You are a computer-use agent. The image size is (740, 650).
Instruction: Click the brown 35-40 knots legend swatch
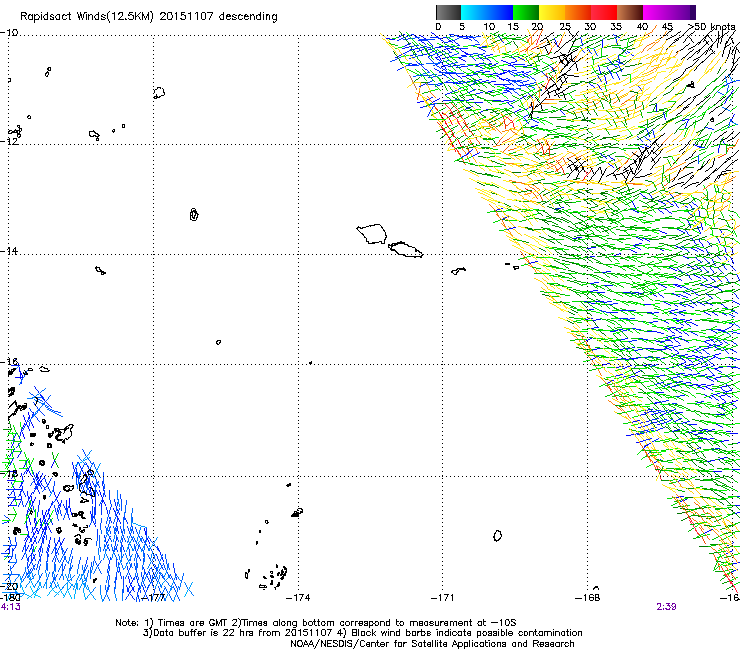point(630,12)
